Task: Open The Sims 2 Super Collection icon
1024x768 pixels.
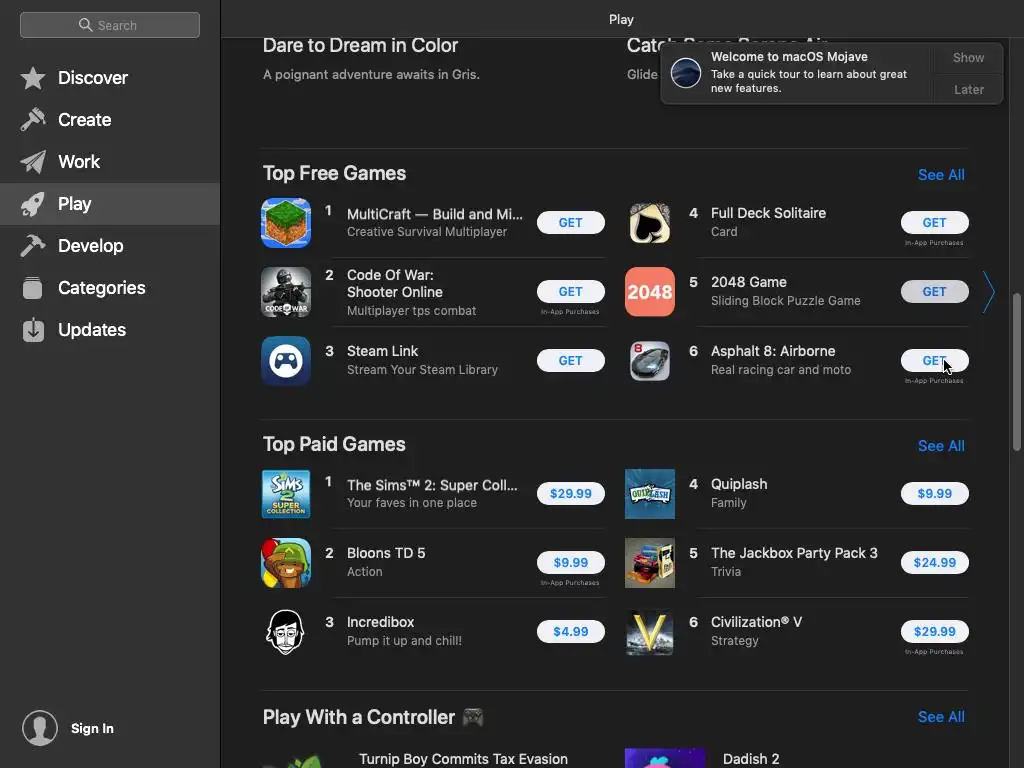Action: coord(286,494)
